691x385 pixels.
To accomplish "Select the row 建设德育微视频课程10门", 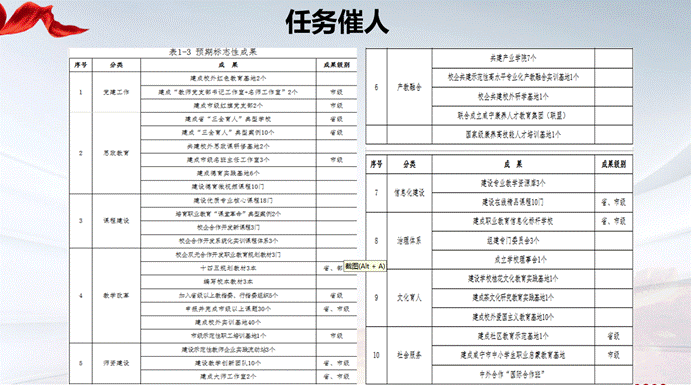I will (x=228, y=187).
